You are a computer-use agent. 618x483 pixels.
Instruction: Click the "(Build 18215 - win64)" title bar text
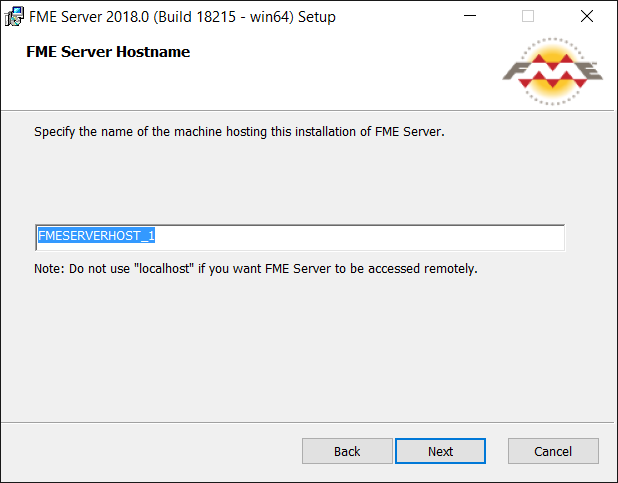[223, 17]
